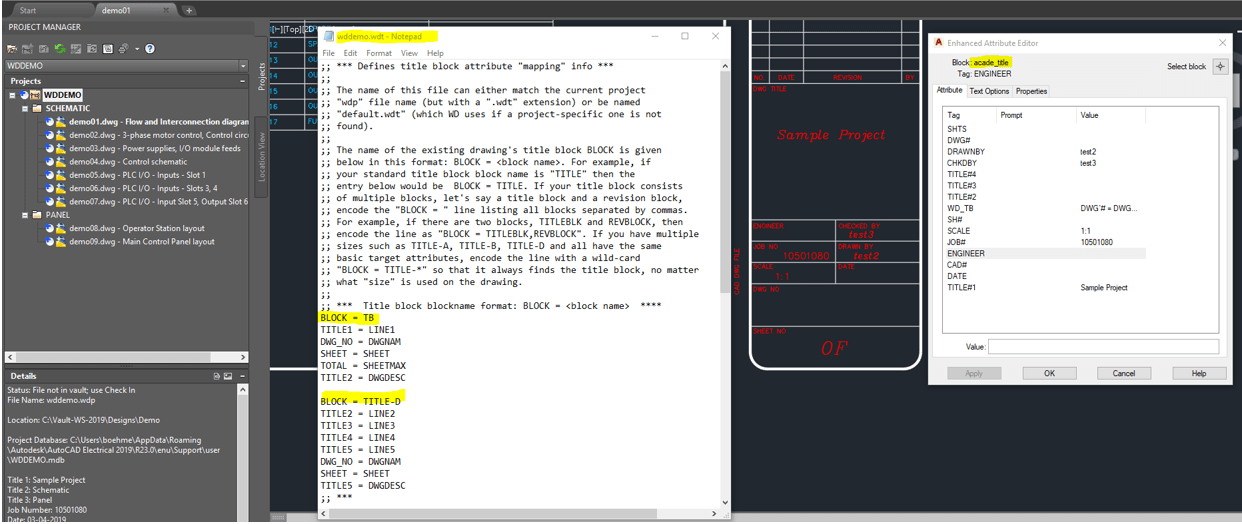Click the Location View vertical side tab
This screenshot has height=524, width=1242.
tap(262, 155)
